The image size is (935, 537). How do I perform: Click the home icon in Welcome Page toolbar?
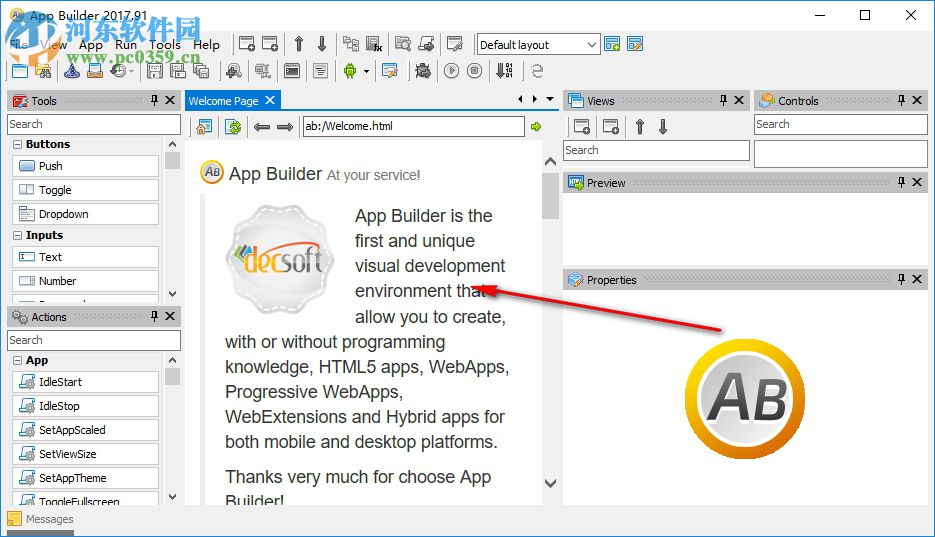pyautogui.click(x=205, y=126)
